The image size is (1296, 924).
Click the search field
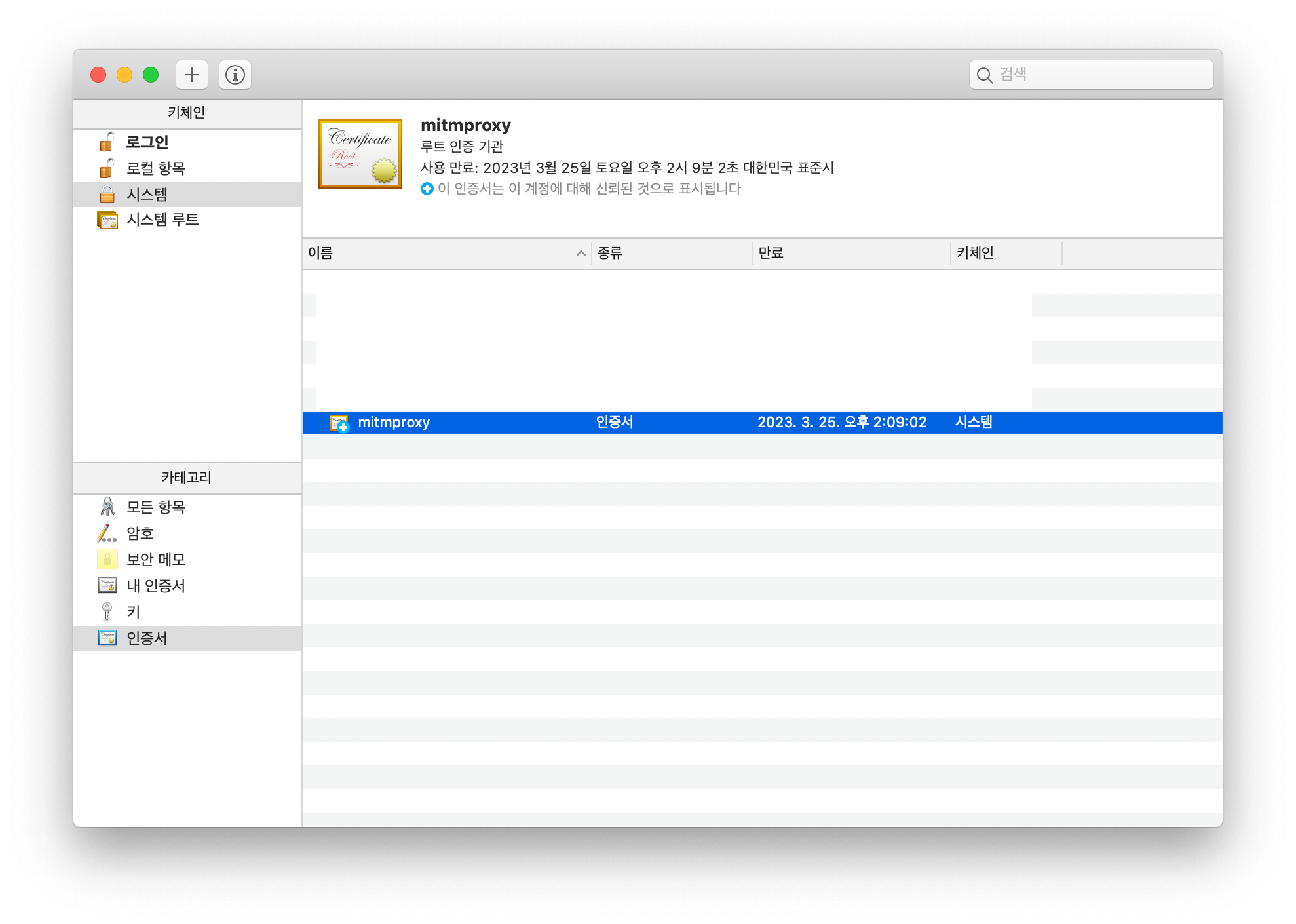click(x=1091, y=75)
